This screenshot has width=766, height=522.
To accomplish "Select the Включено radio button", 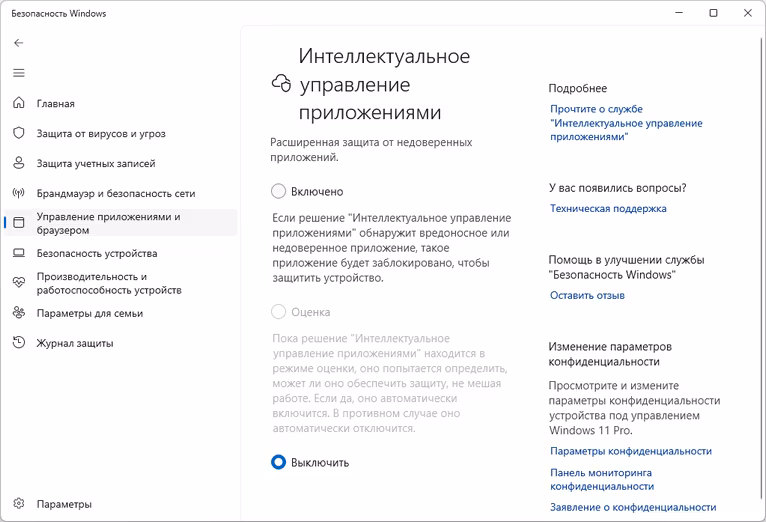I will (x=278, y=191).
